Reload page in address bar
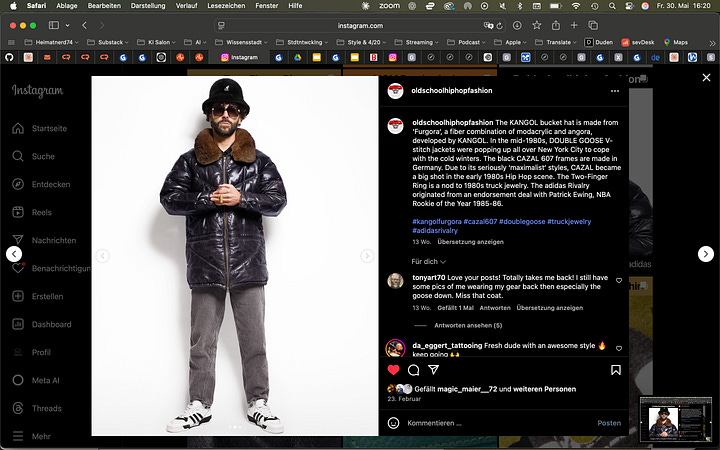The width and height of the screenshot is (720, 450). (x=500, y=26)
